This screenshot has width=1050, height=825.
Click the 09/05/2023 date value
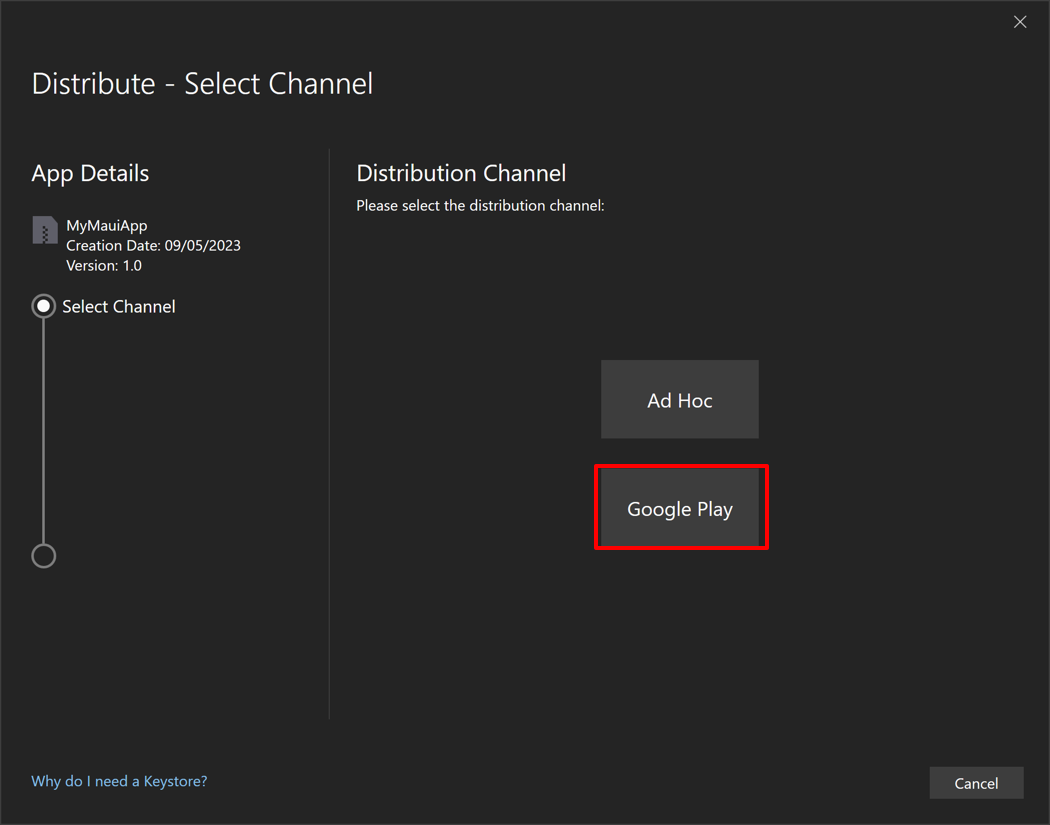(x=203, y=246)
